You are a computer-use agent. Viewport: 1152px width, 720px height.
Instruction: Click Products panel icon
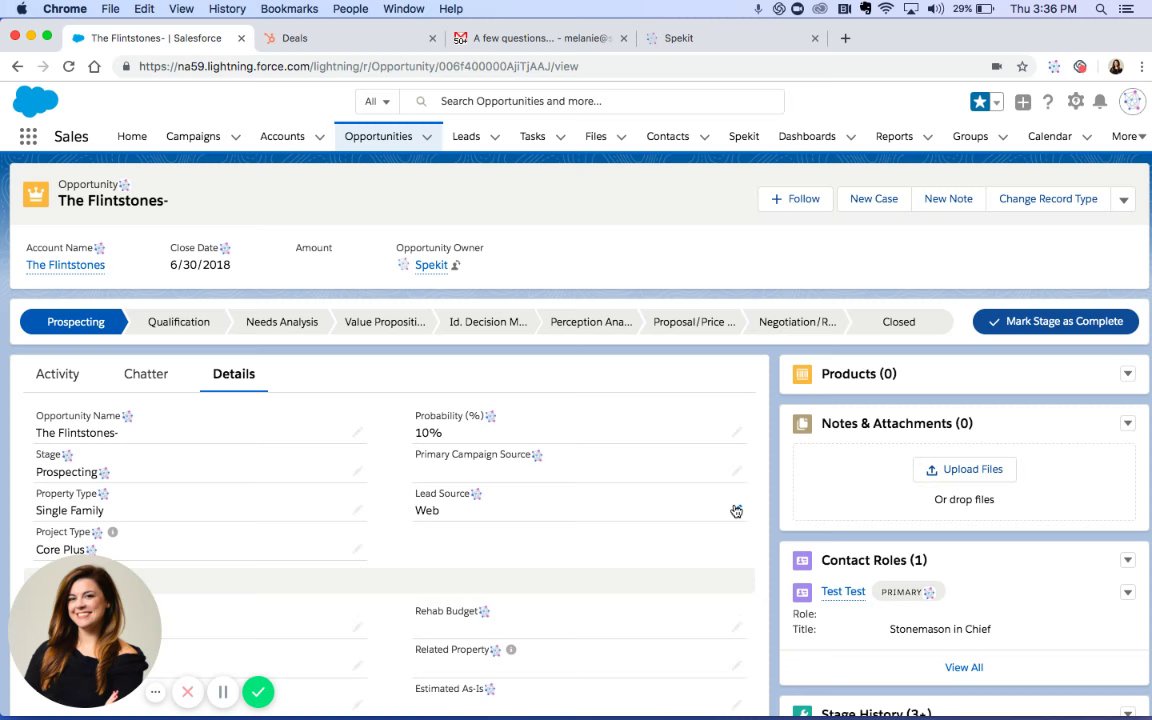(802, 374)
